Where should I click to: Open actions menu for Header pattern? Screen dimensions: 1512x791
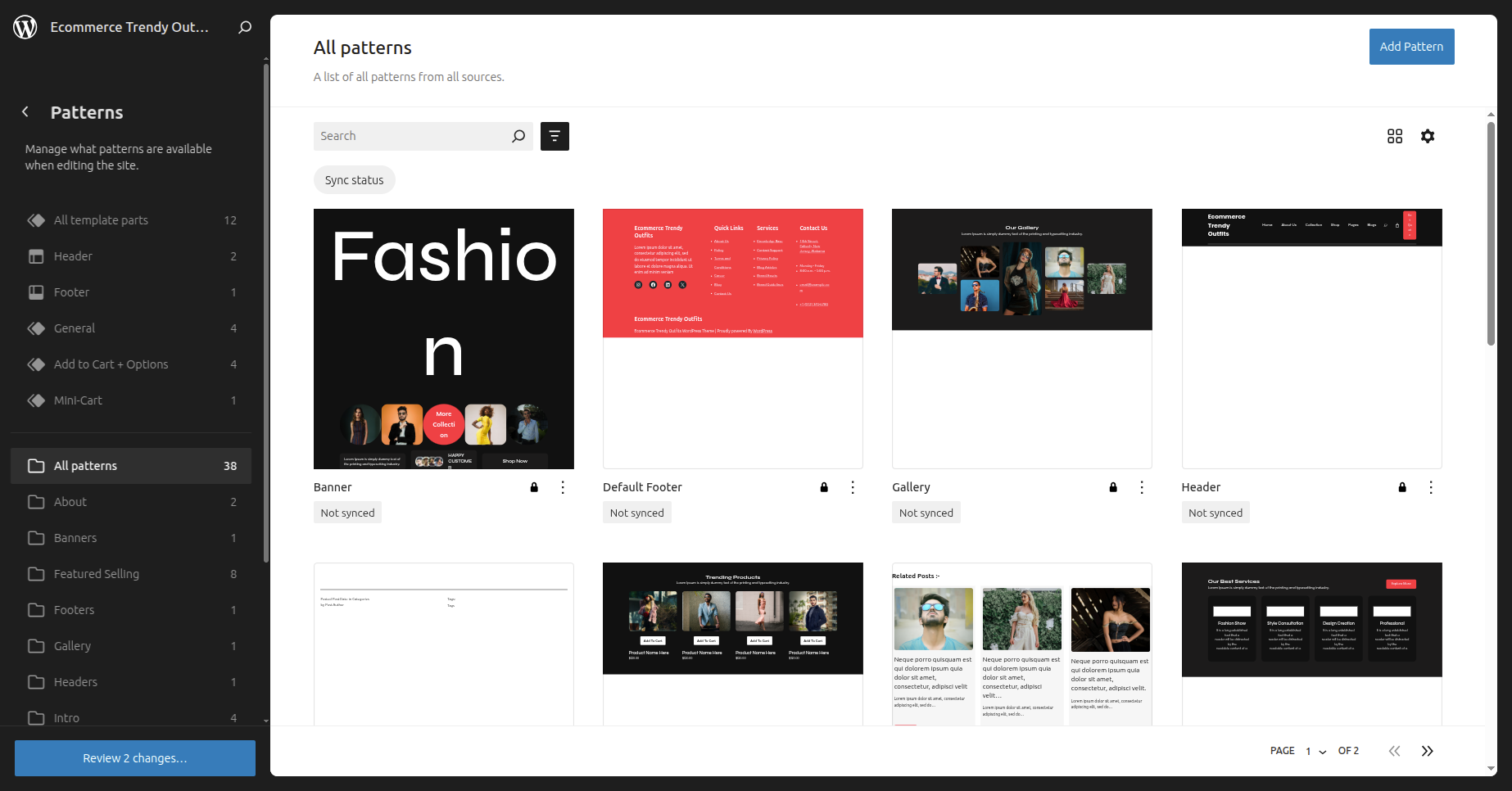(x=1431, y=487)
